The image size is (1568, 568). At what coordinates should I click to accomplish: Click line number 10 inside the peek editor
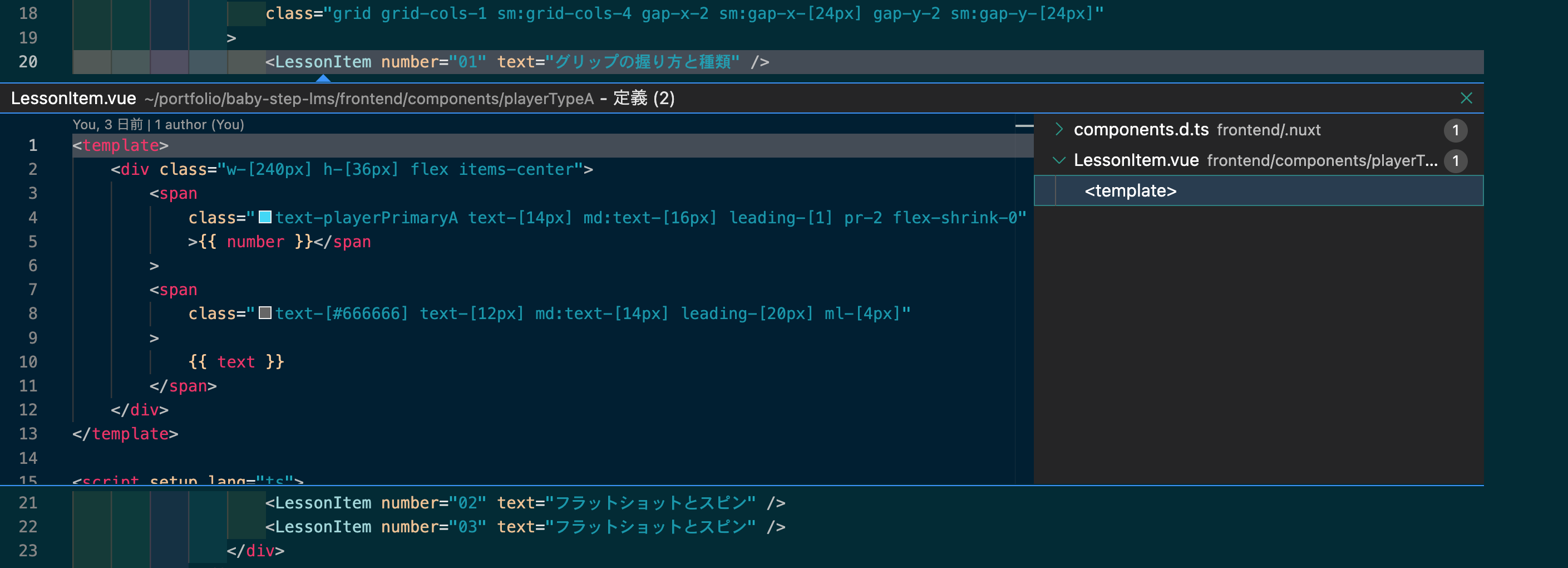28,361
